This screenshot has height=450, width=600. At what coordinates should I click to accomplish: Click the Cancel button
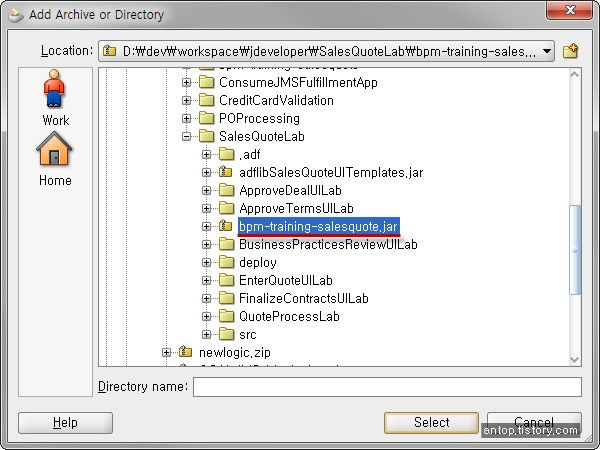534,422
